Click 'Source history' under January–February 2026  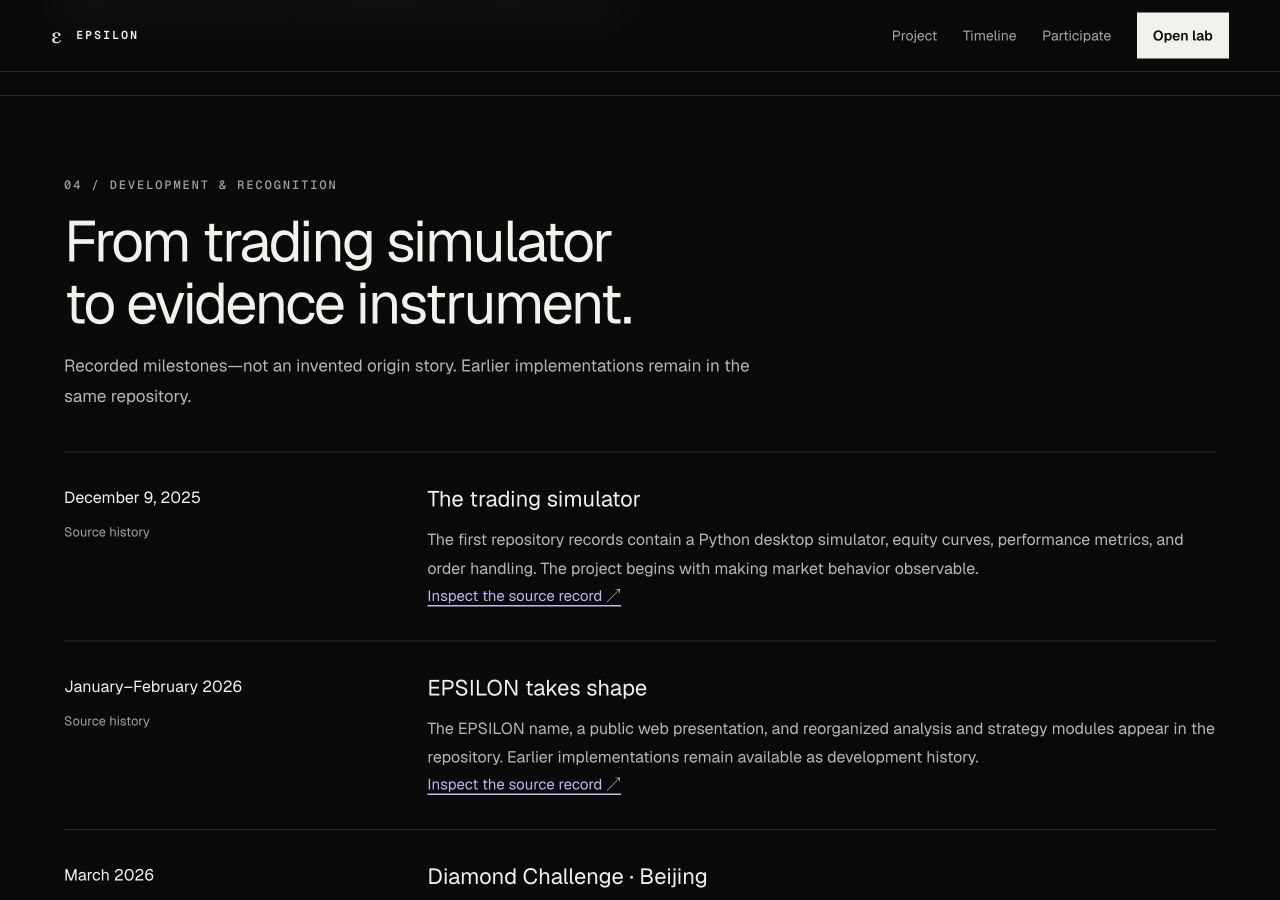[x=107, y=721]
